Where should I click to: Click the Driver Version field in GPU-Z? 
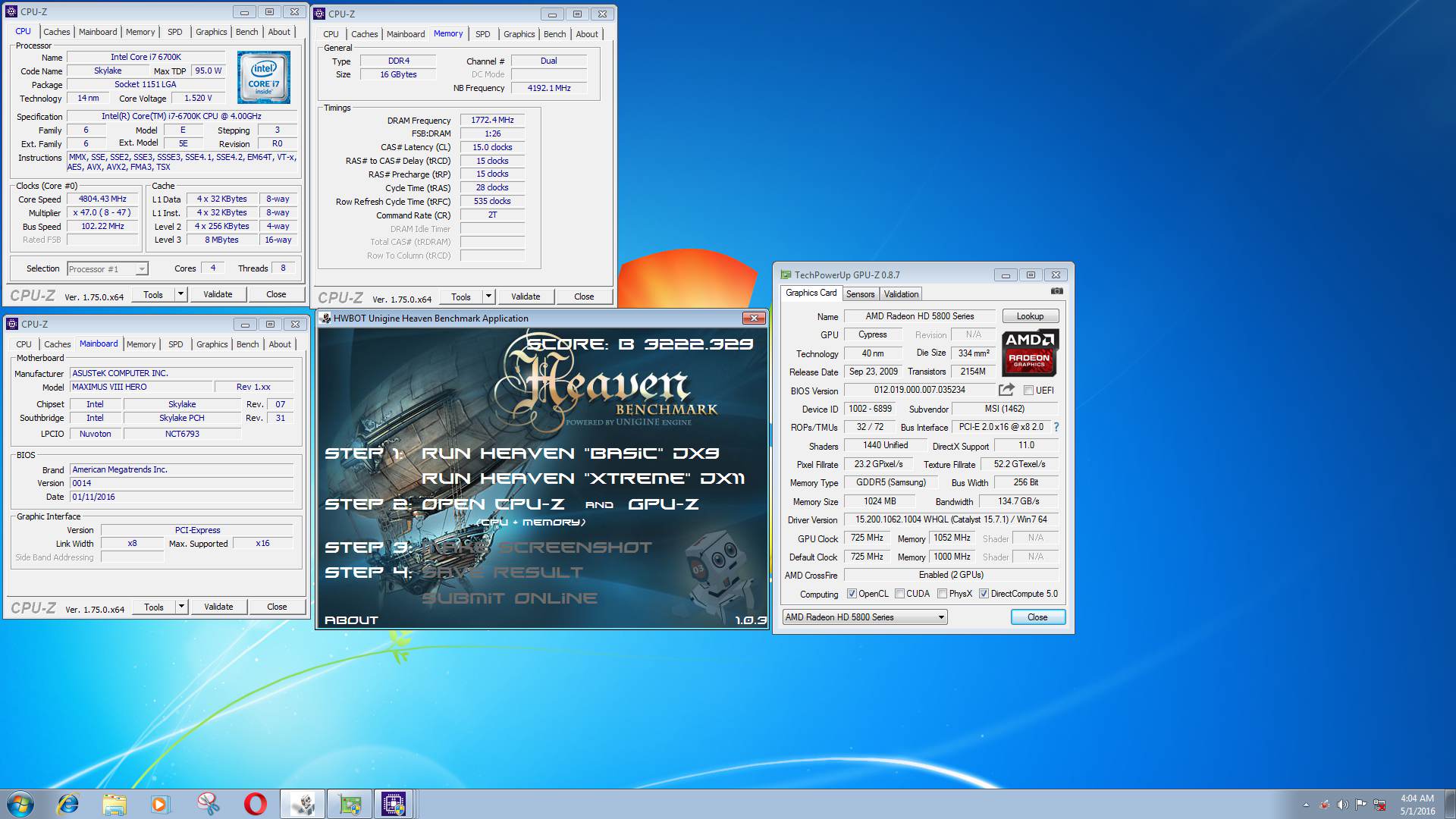[951, 519]
